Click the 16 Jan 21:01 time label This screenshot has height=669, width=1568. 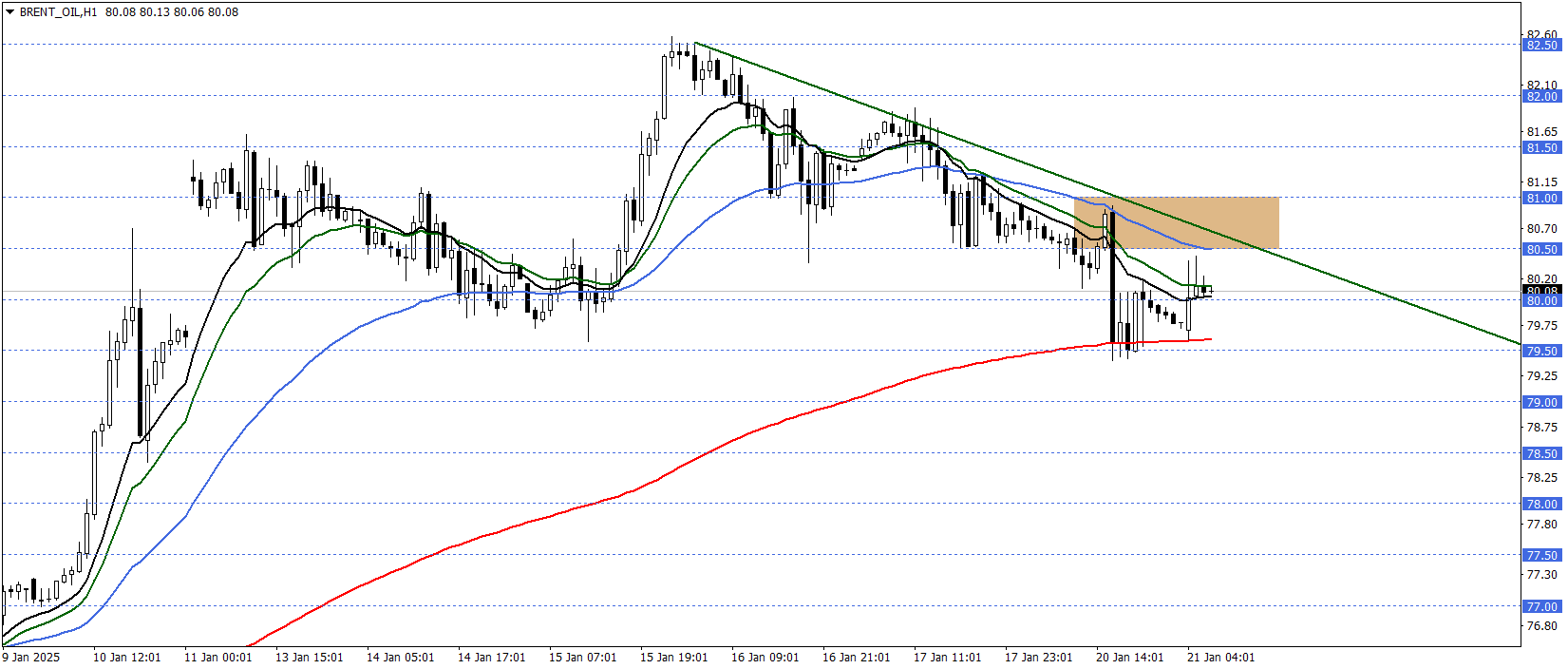point(856,657)
